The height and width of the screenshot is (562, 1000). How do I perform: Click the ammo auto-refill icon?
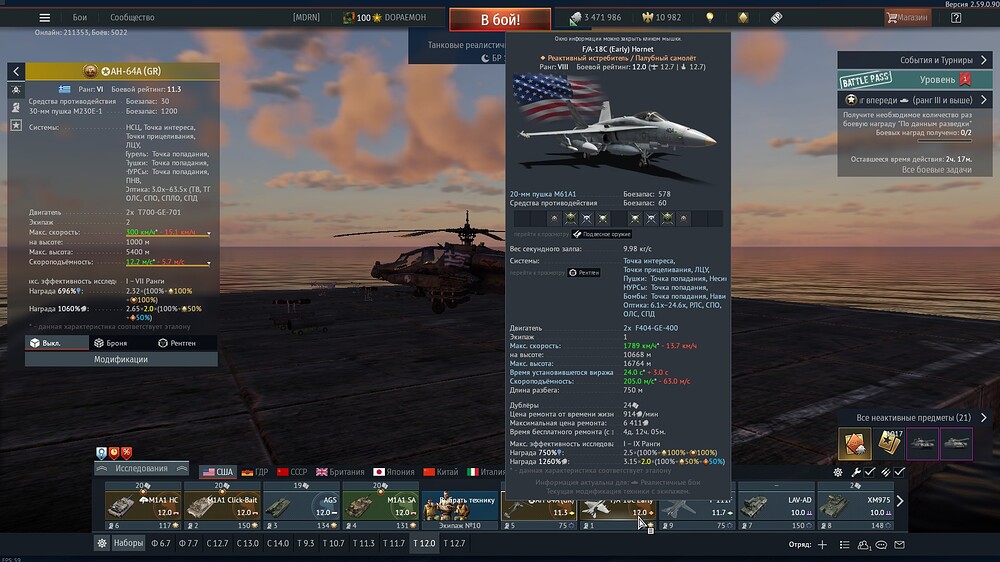click(885, 472)
